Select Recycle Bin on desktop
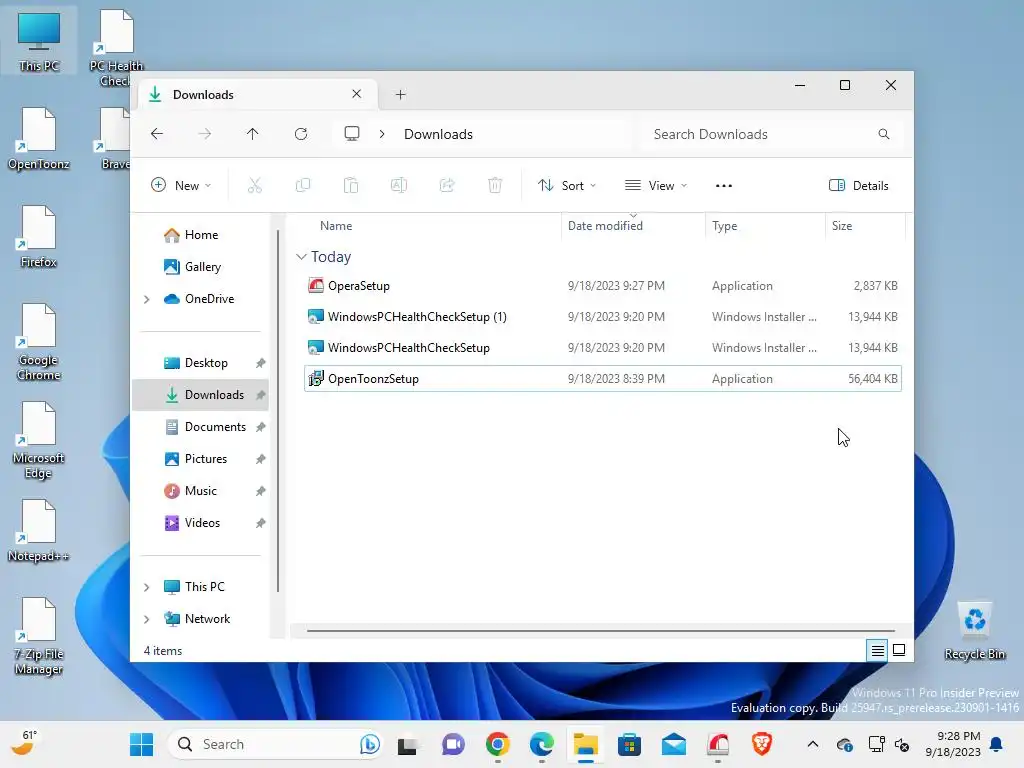Viewport: 1024px width, 768px height. click(975, 631)
